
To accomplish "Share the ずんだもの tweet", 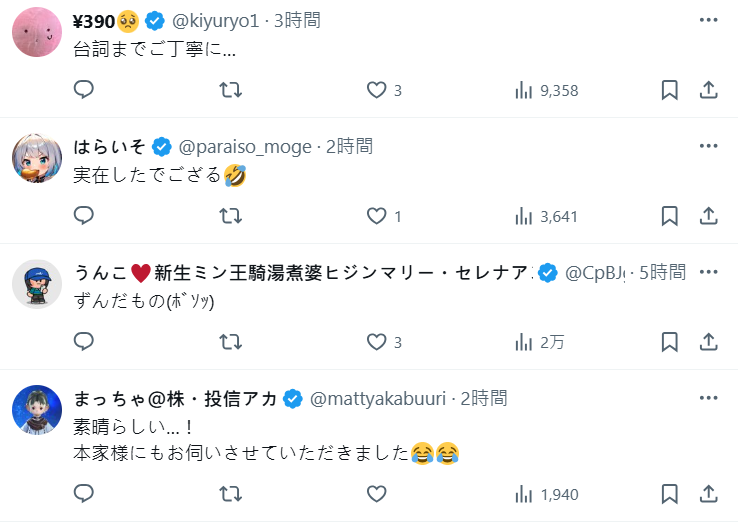I will click(x=708, y=342).
